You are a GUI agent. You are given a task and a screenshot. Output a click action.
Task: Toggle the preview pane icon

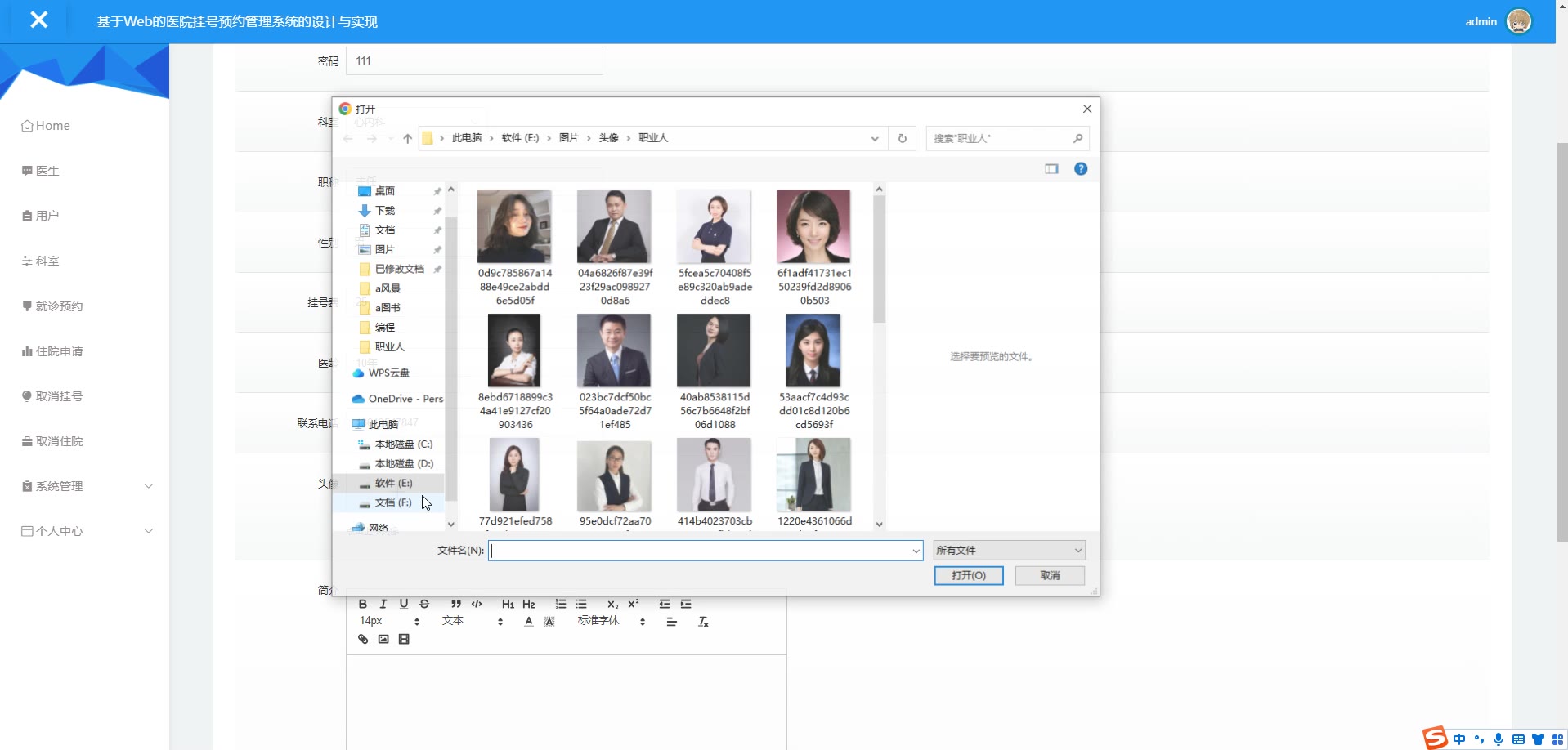pyautogui.click(x=1051, y=169)
